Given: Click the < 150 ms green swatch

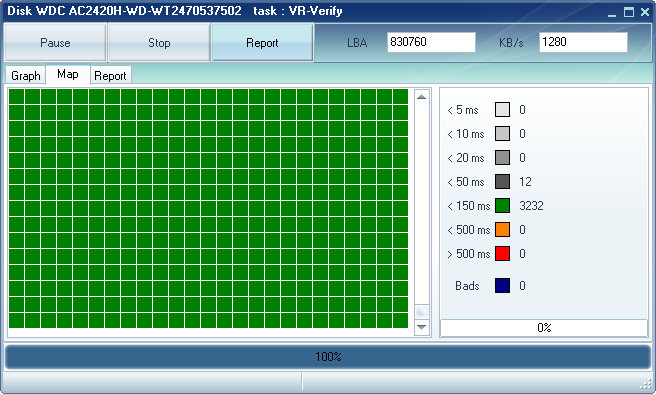Looking at the screenshot, I should click(502, 206).
